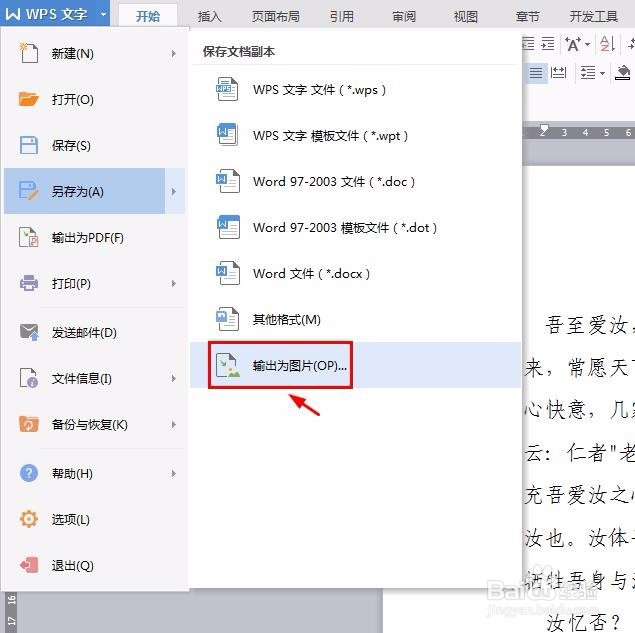This screenshot has height=633, width=635.
Task: Switch to the 引用 ribbon tab
Action: coord(341,16)
